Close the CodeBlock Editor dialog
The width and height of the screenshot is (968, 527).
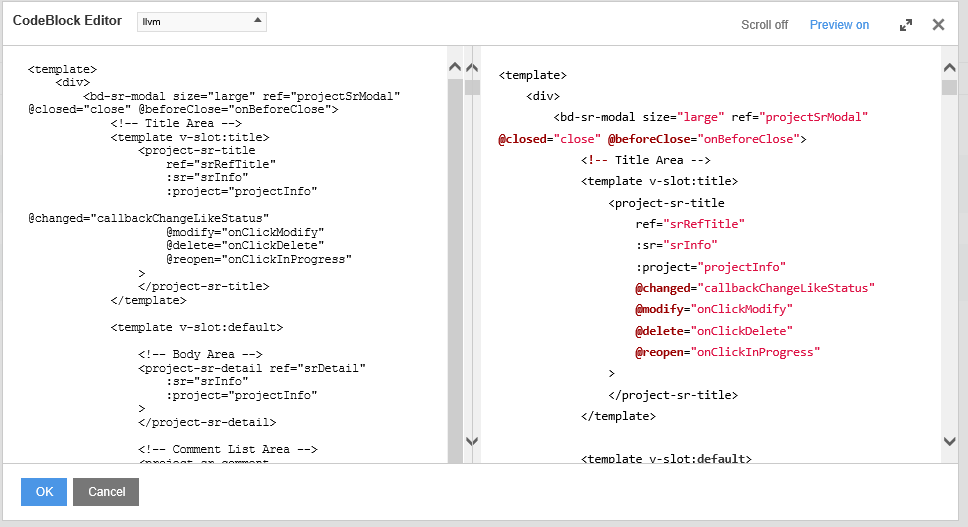click(938, 25)
